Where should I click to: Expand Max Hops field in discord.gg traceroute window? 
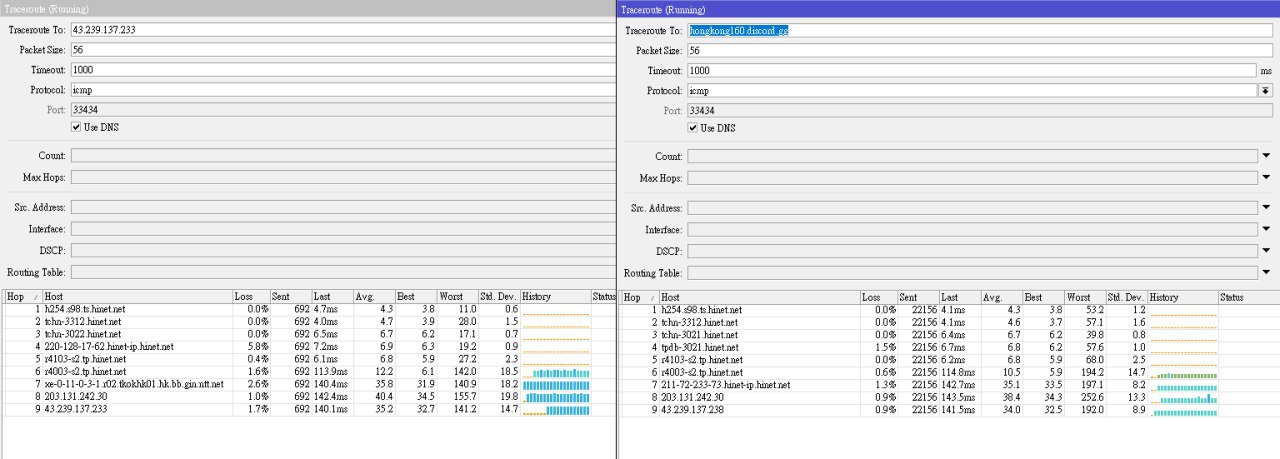tap(1265, 178)
